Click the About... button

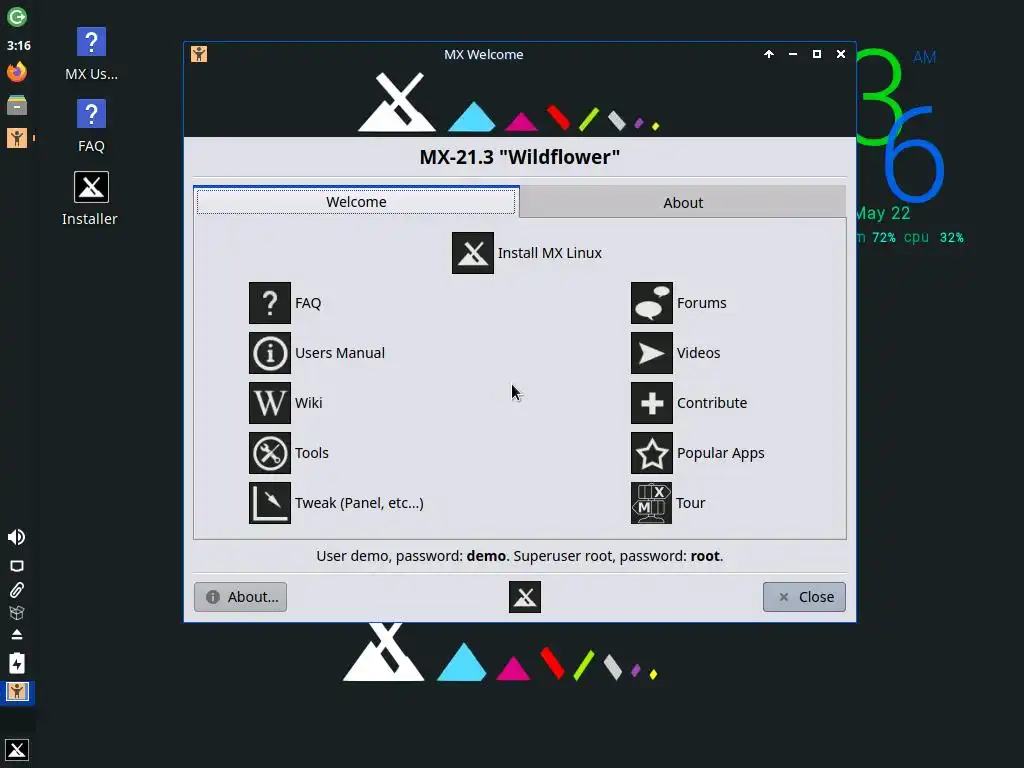(240, 597)
